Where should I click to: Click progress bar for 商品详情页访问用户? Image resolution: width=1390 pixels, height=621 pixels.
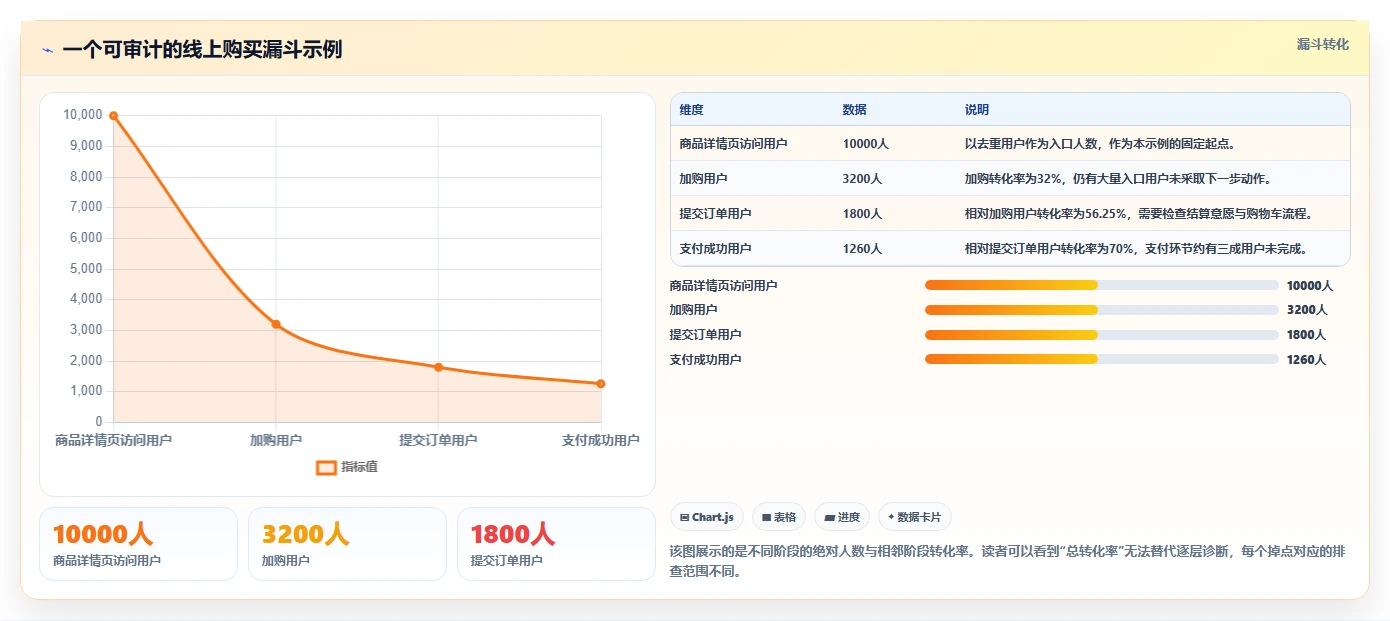(x=1102, y=285)
